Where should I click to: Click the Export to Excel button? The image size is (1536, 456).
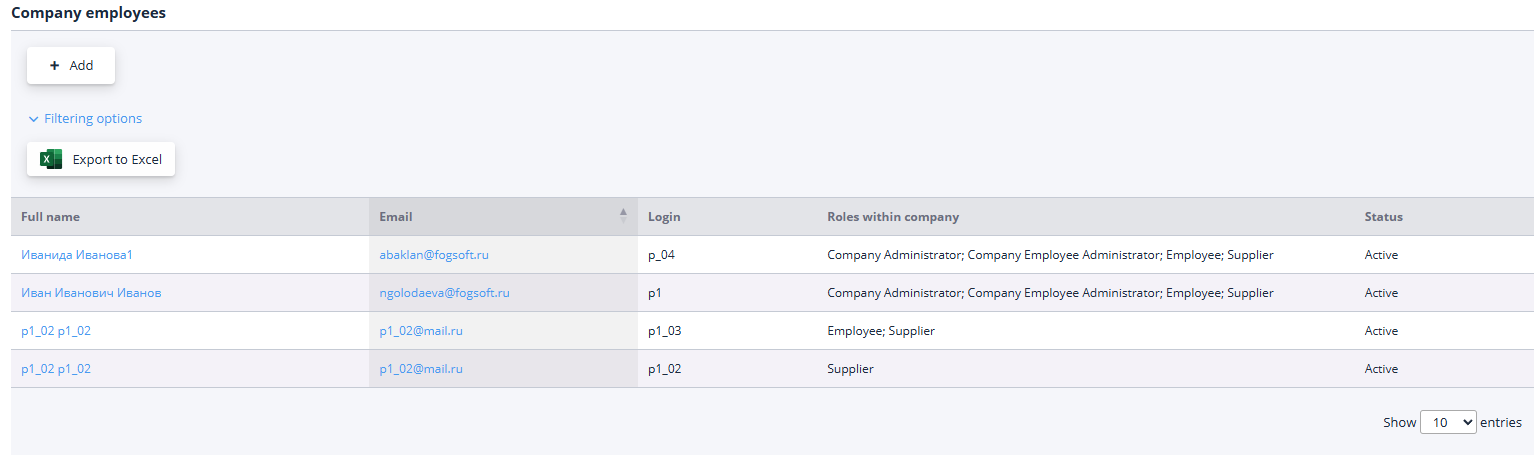coord(116,160)
